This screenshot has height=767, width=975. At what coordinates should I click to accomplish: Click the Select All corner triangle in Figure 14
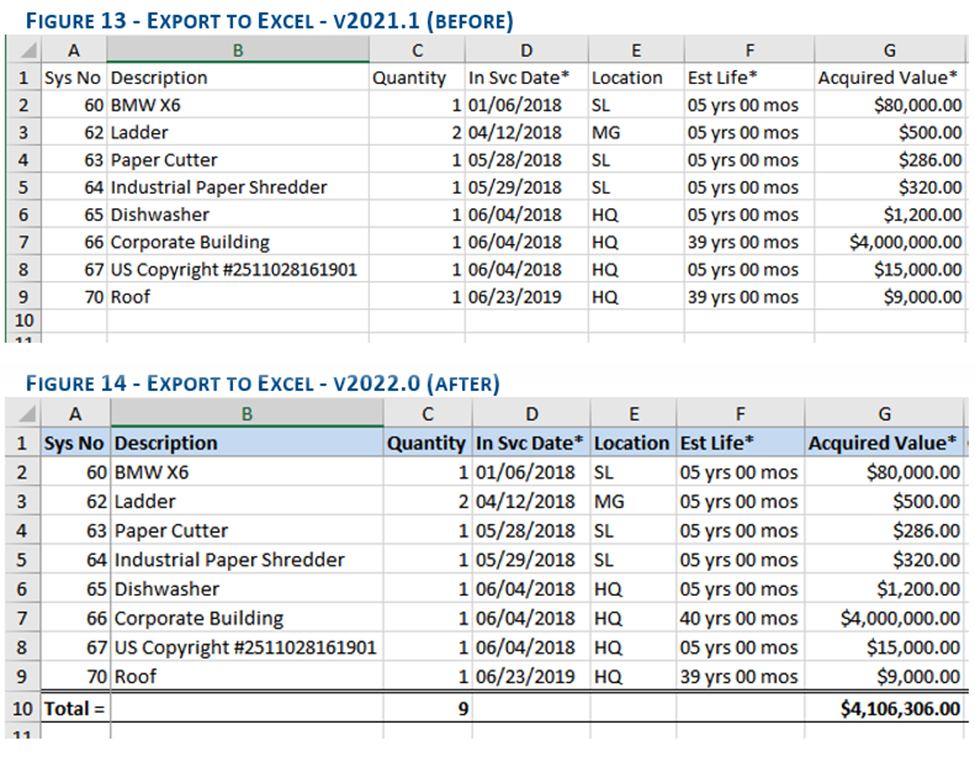pyautogui.click(x=24, y=415)
